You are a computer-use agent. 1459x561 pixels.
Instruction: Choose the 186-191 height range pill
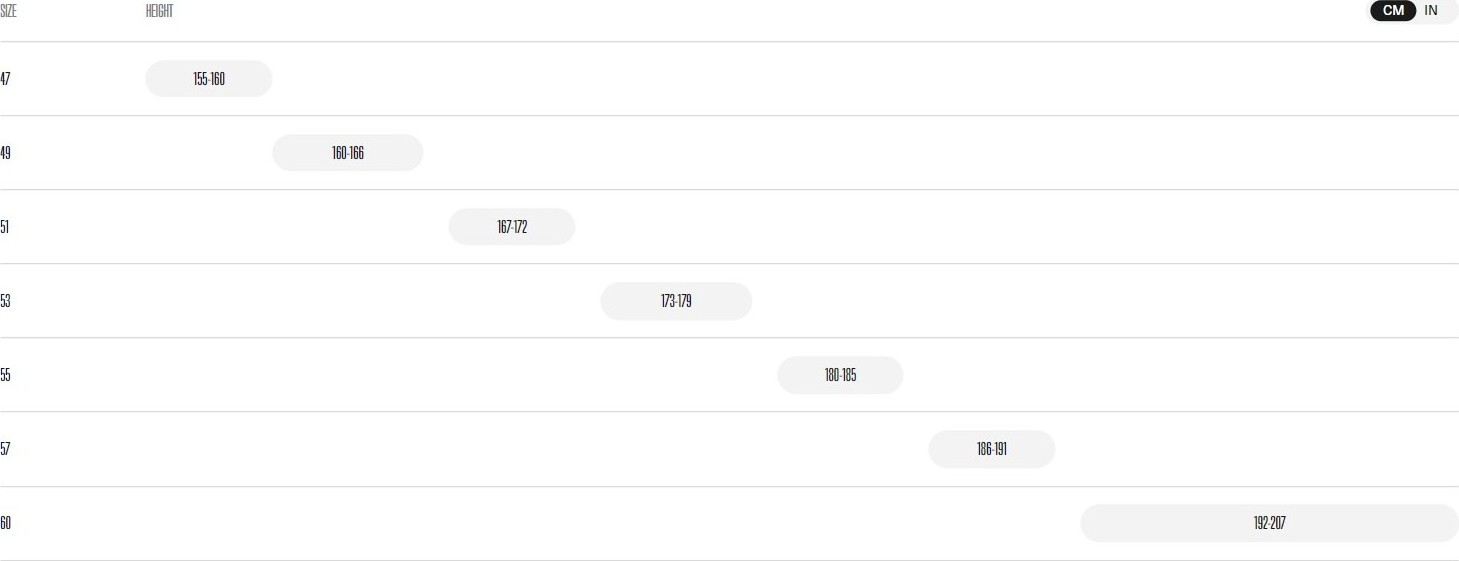(x=992, y=449)
